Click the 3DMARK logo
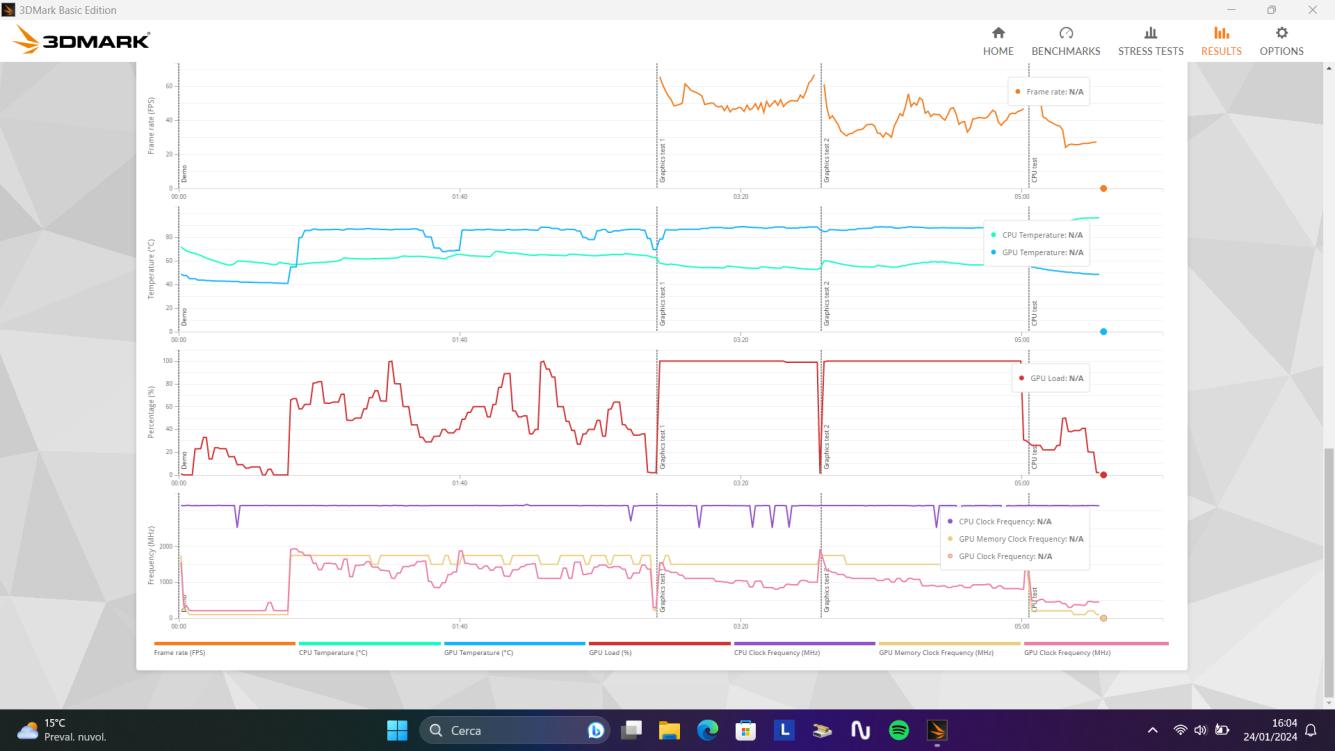 (x=82, y=41)
